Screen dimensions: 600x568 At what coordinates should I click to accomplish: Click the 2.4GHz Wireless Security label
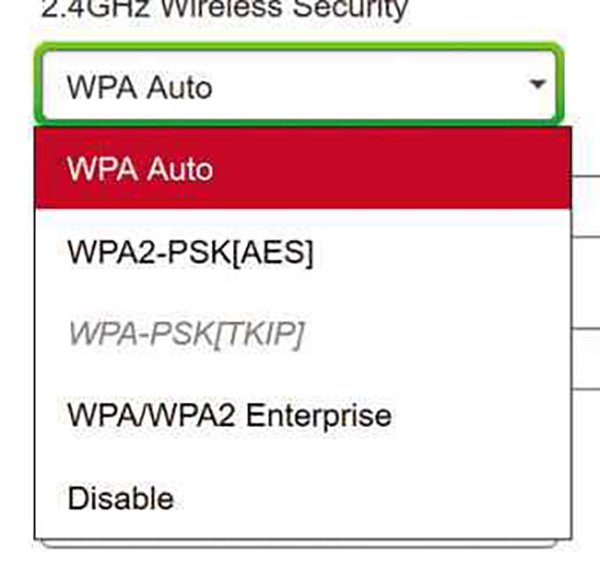pos(225,8)
